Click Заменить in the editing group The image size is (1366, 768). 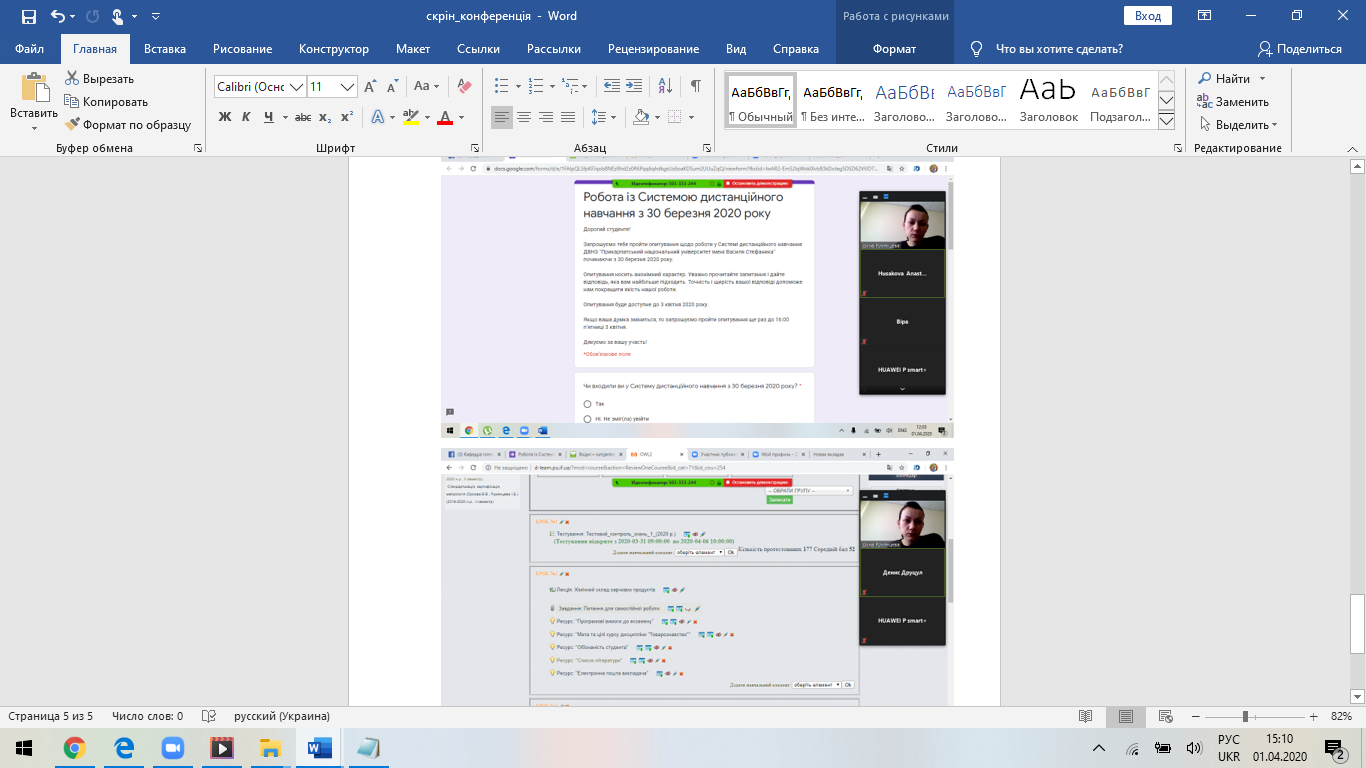[x=1233, y=101]
